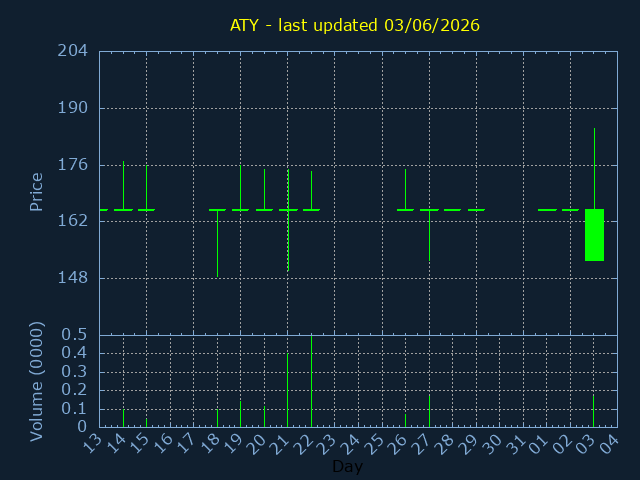Click the 'Day' axis title
Image resolution: width=640 pixels, height=480 pixels.
(348, 466)
